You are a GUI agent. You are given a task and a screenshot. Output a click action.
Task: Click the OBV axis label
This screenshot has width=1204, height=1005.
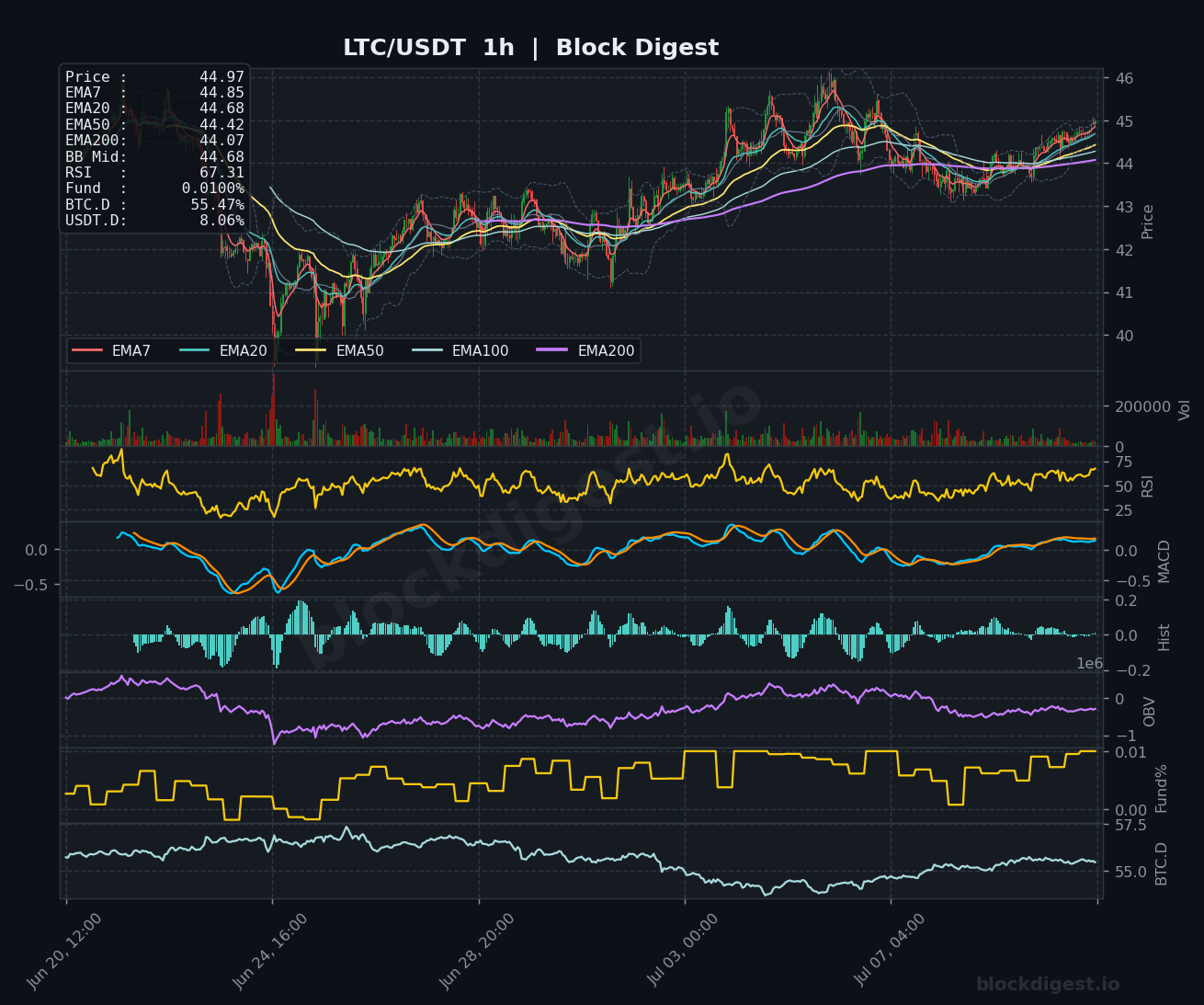[1150, 711]
